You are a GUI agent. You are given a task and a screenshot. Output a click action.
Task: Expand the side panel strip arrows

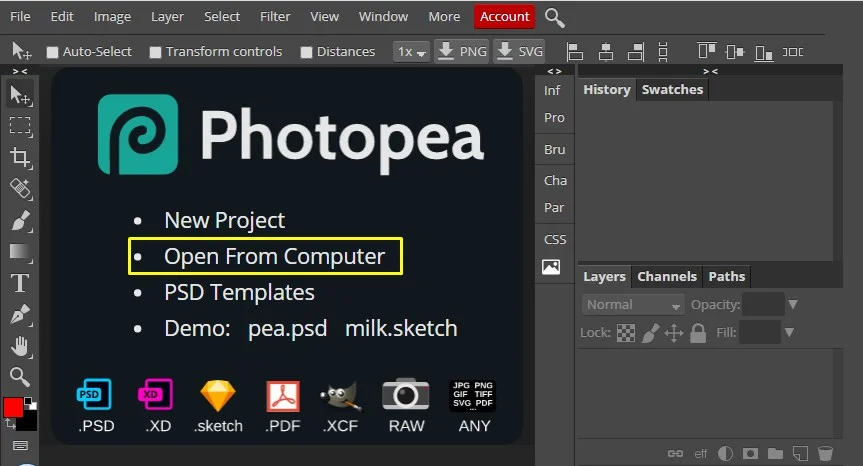tap(554, 72)
